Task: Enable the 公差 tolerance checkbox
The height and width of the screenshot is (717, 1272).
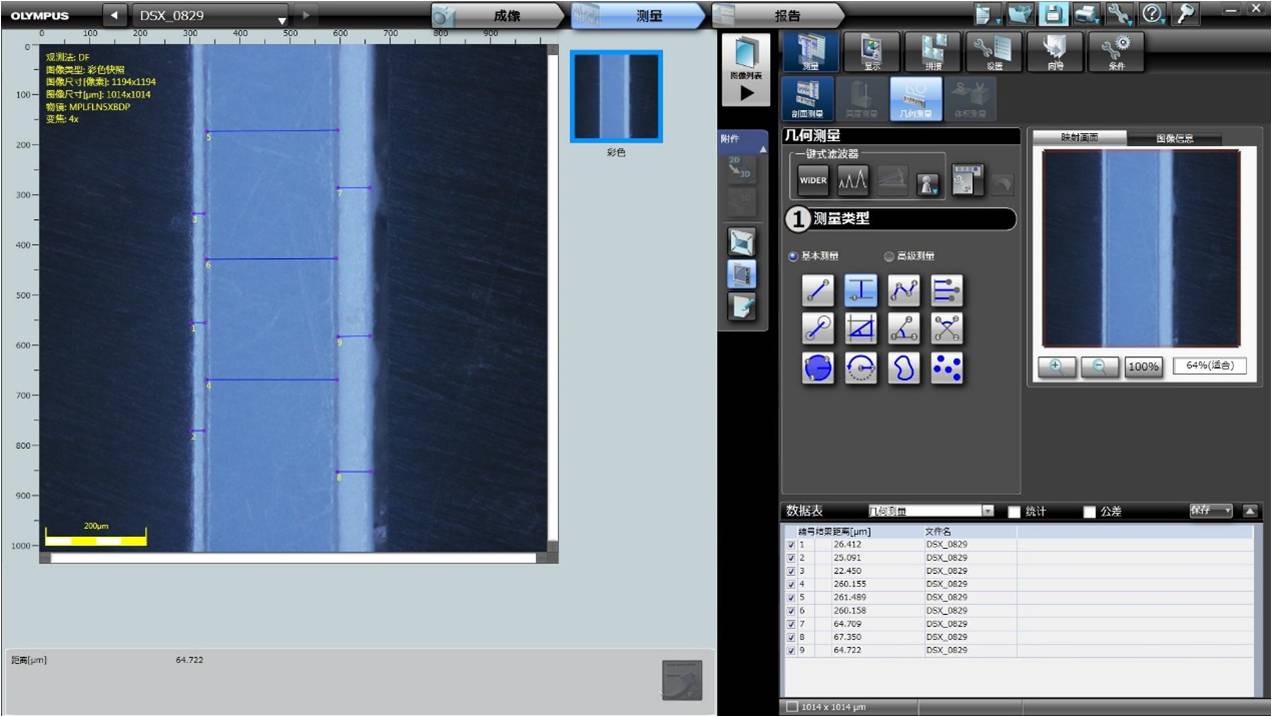Action: (x=1090, y=512)
